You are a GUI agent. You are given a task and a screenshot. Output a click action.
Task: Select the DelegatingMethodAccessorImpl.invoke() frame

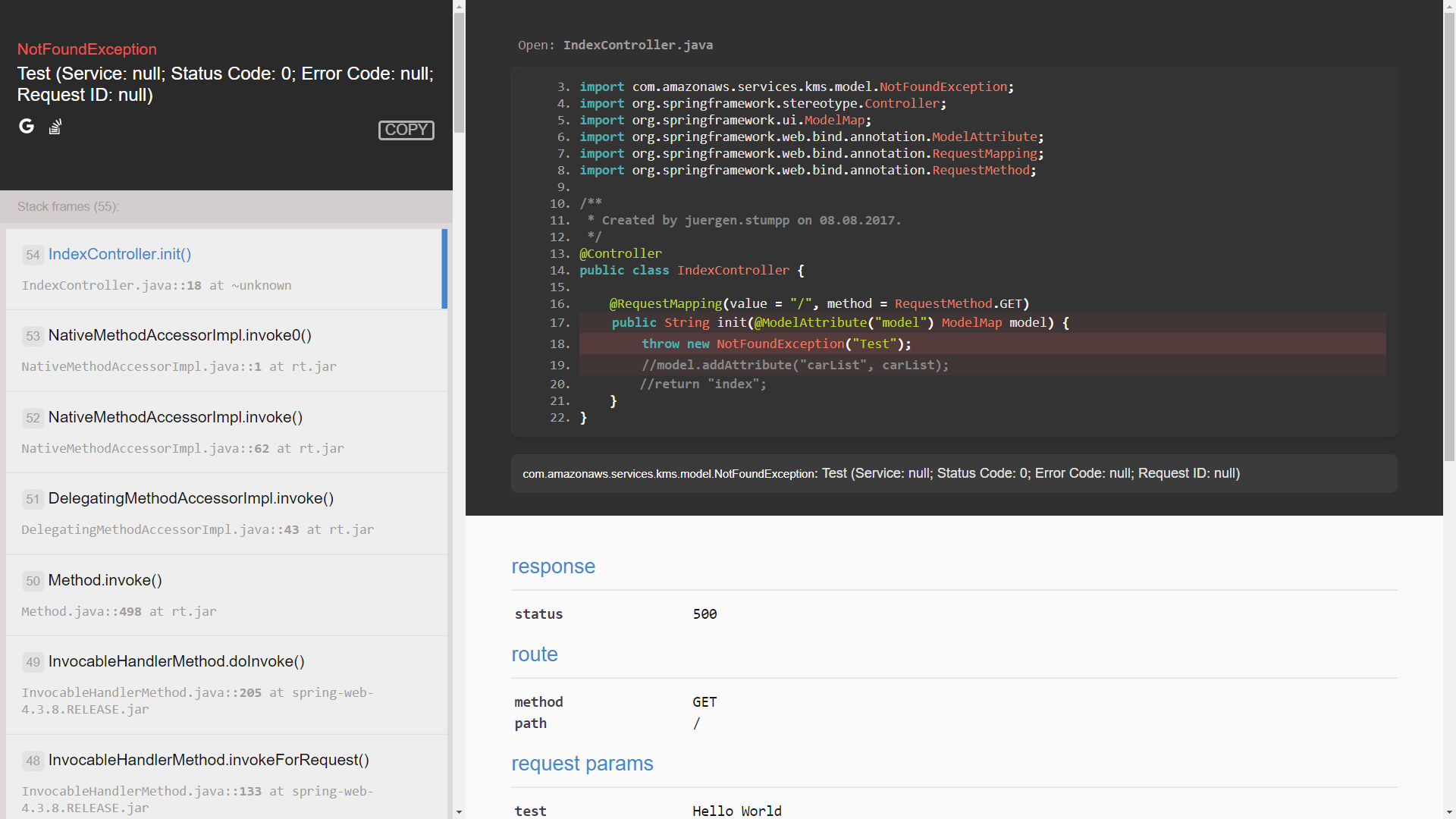[x=190, y=498]
